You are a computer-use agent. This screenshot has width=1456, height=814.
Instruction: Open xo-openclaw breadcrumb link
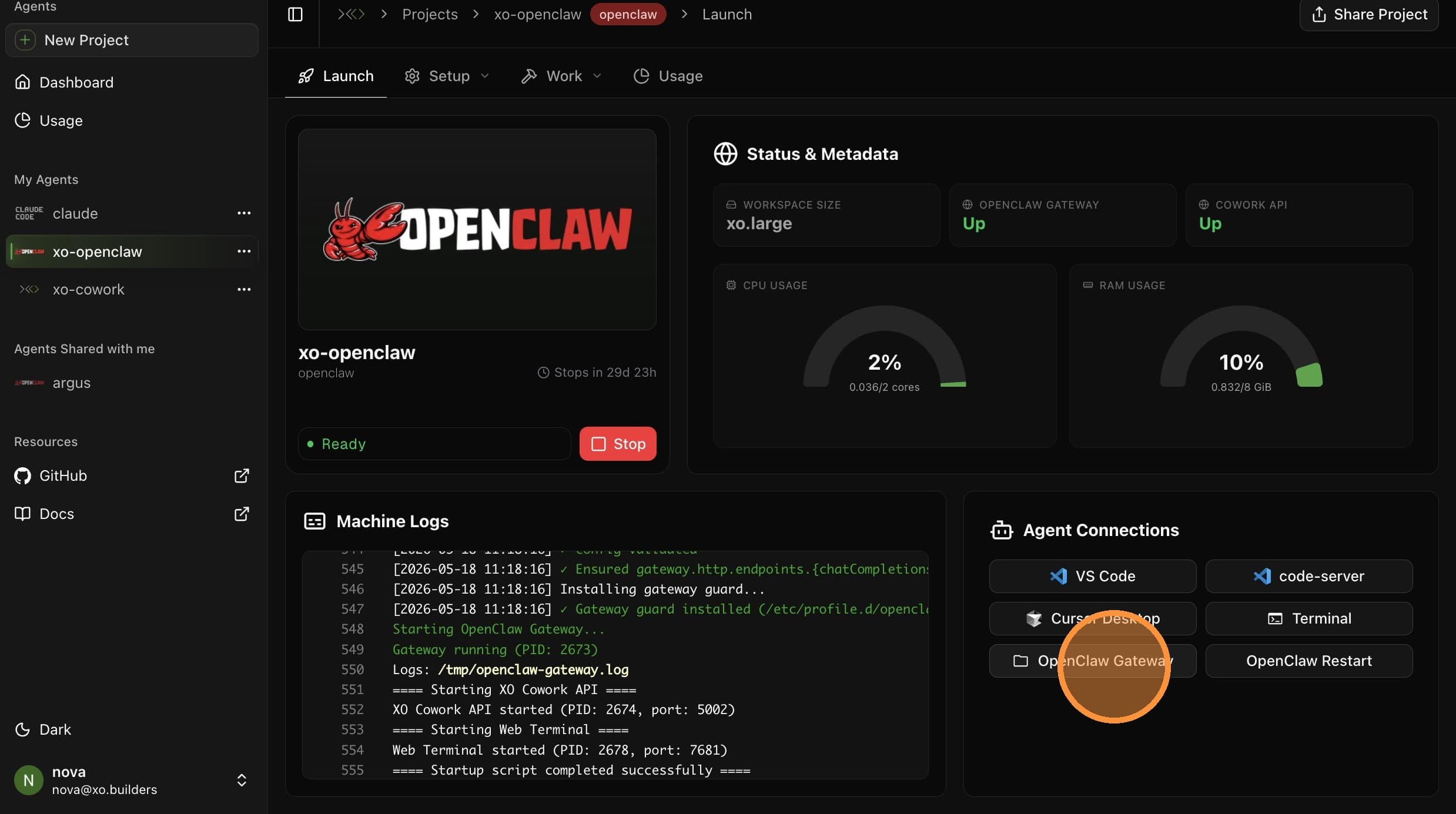tap(537, 14)
